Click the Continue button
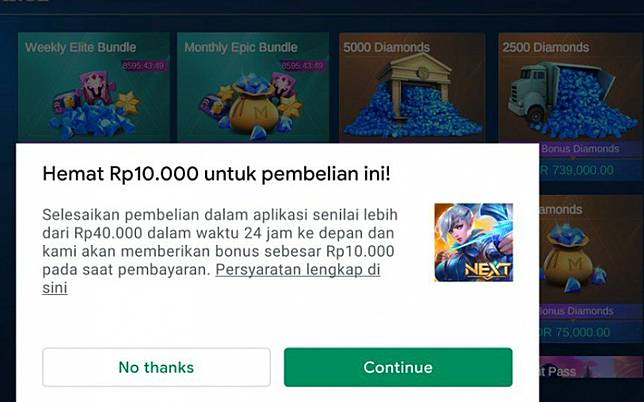Screen dimensions: 644x402 tap(398, 367)
